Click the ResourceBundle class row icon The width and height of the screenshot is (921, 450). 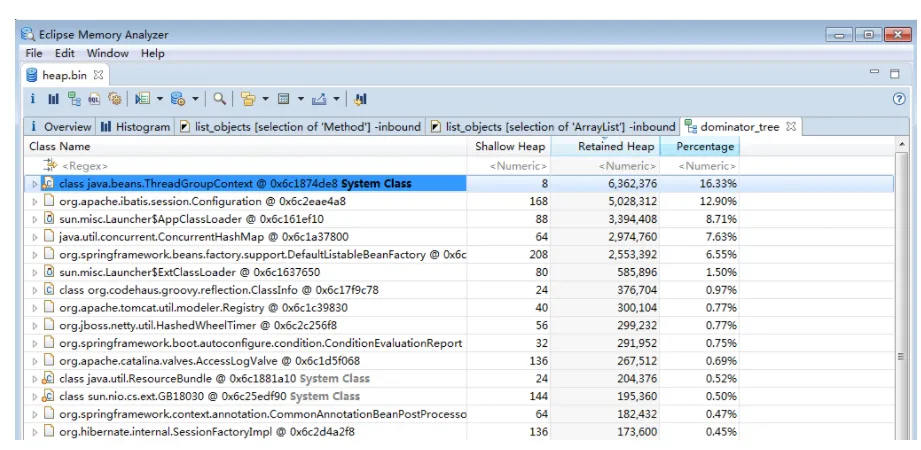tap(49, 378)
